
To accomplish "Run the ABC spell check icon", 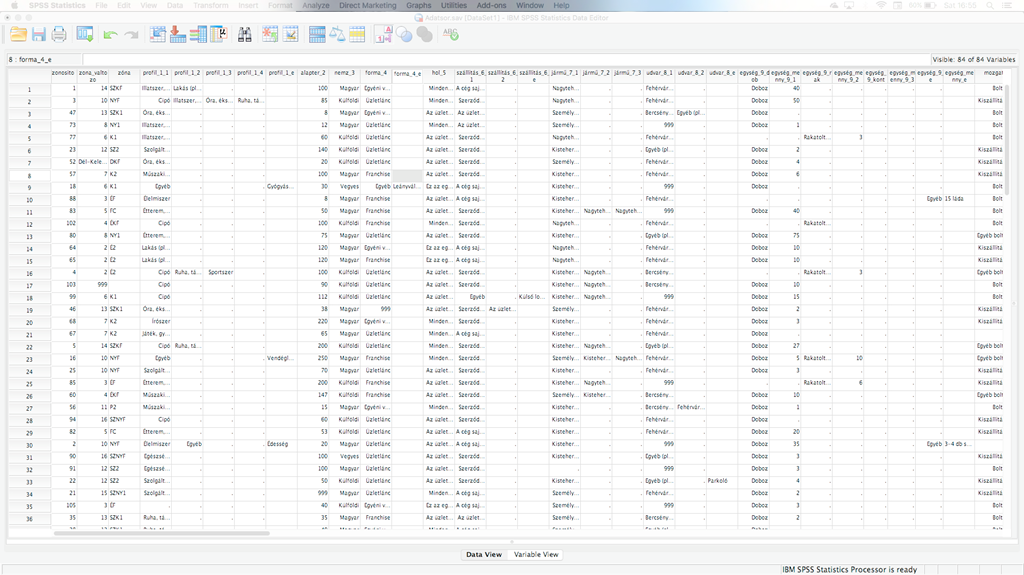I will tap(451, 34).
